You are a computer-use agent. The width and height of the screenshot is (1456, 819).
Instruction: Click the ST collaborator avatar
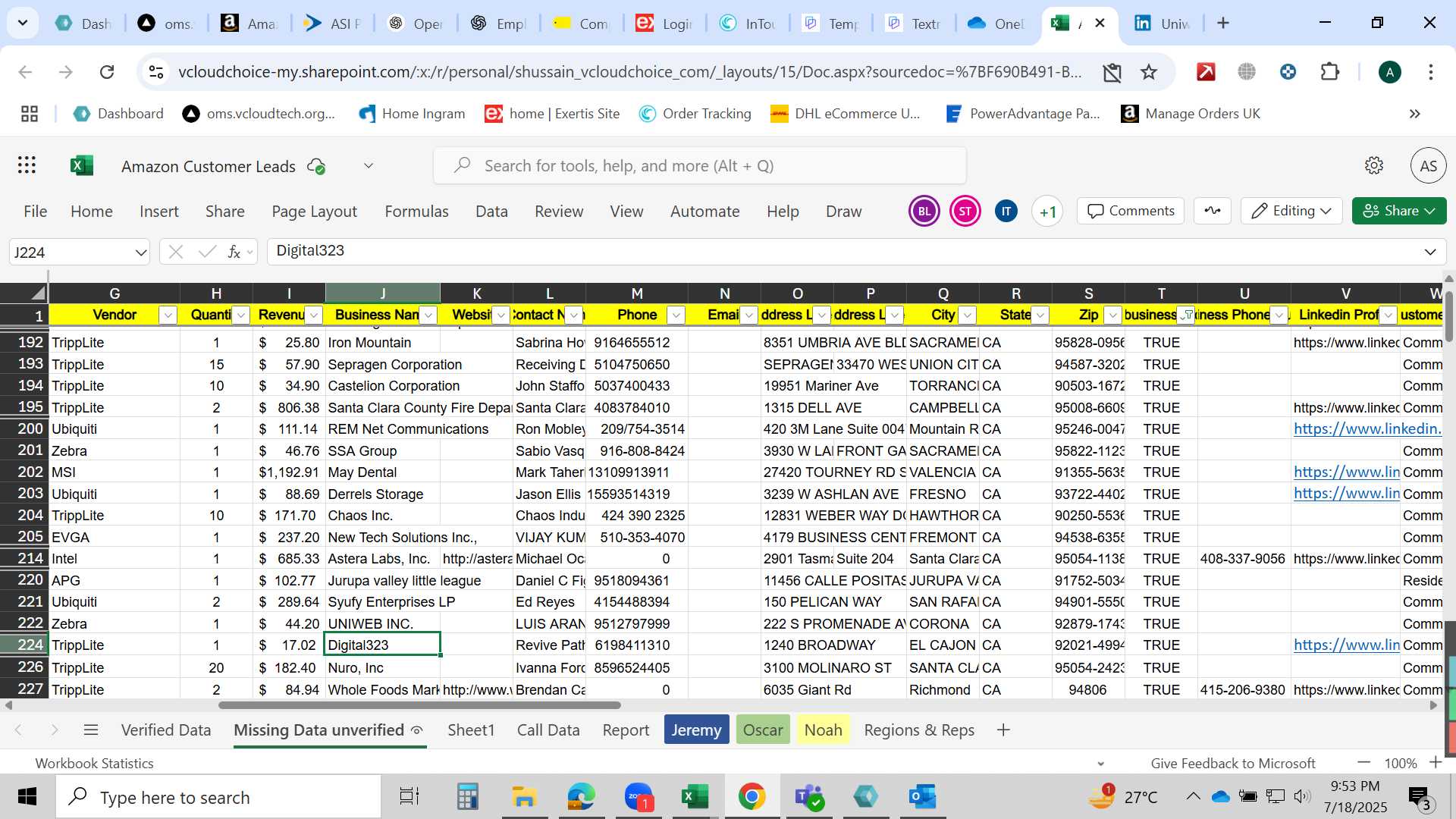(x=965, y=212)
